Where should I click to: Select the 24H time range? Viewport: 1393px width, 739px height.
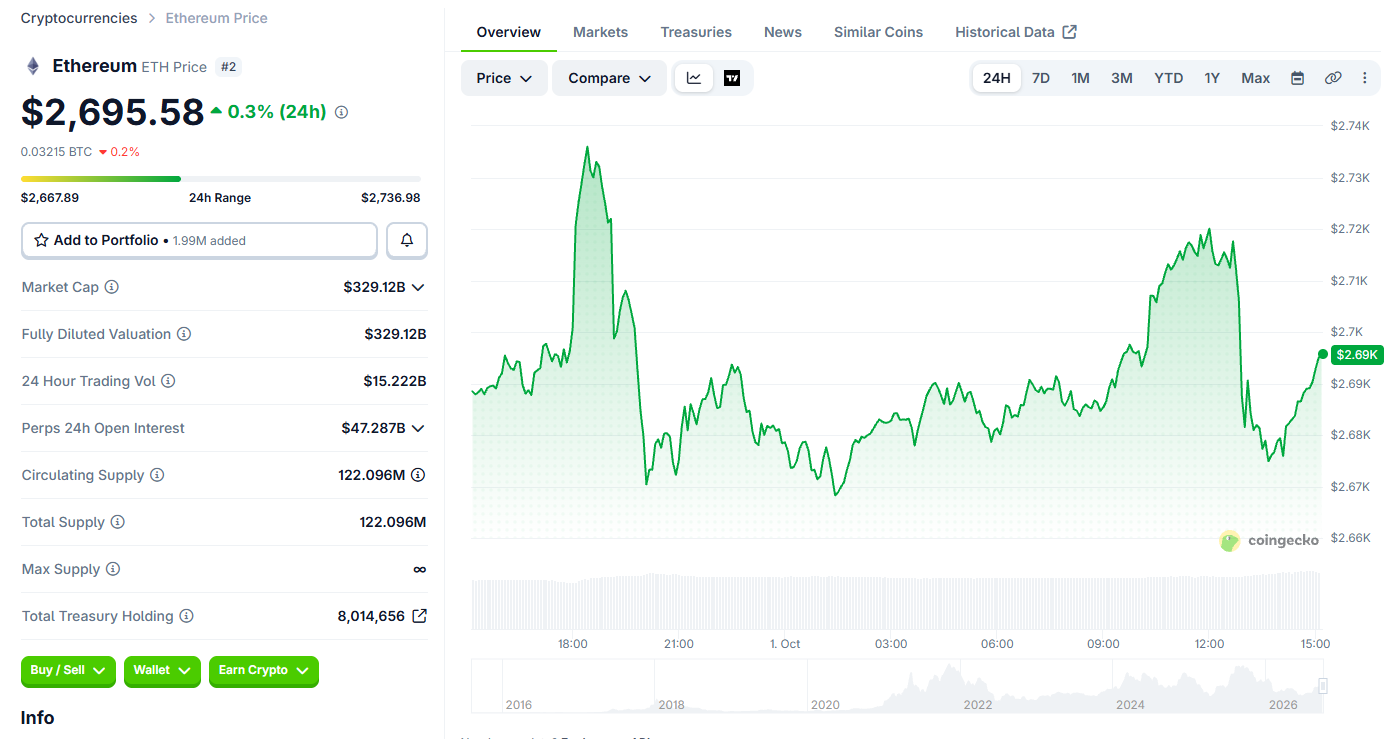[997, 78]
